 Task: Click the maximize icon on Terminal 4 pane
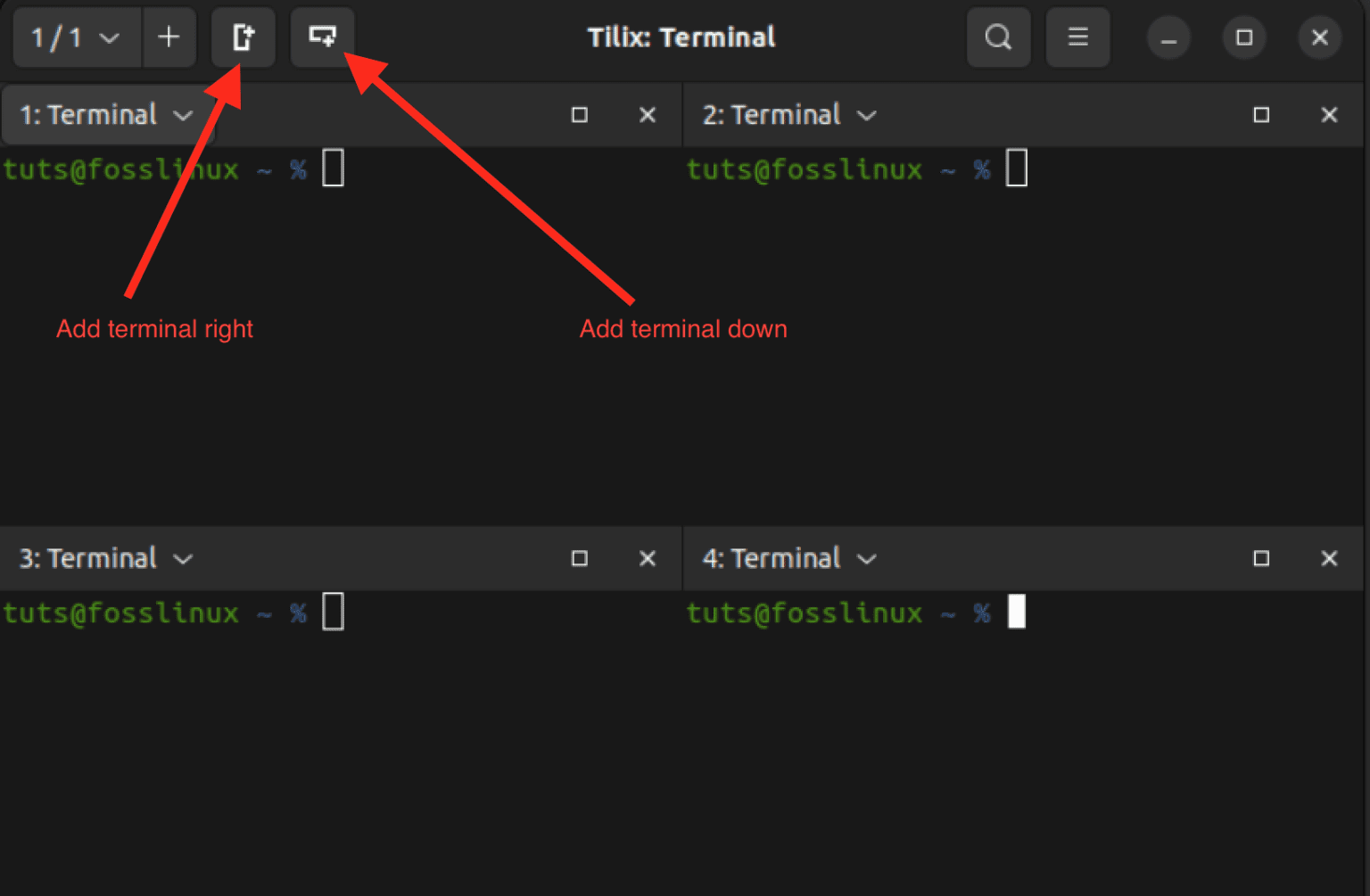tap(1261, 558)
